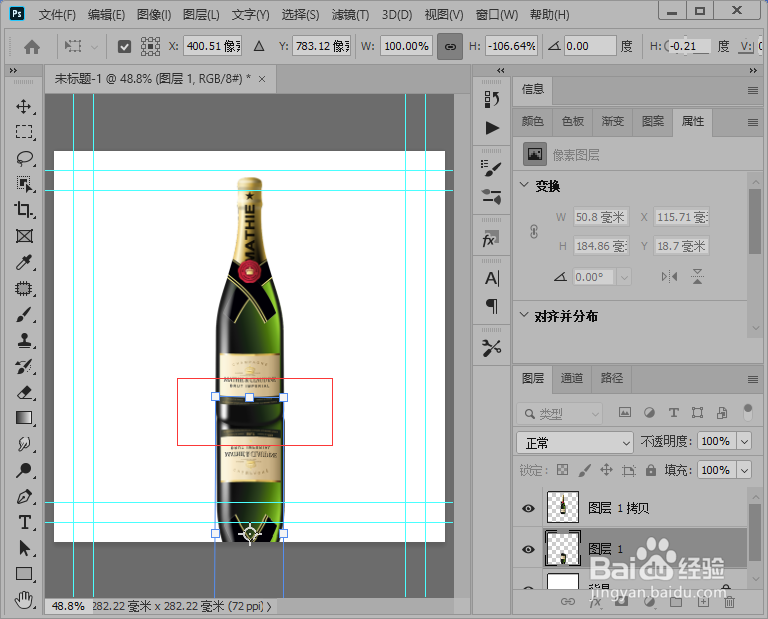Switch to the 路径 tab
This screenshot has height=619, width=768.
[612, 379]
